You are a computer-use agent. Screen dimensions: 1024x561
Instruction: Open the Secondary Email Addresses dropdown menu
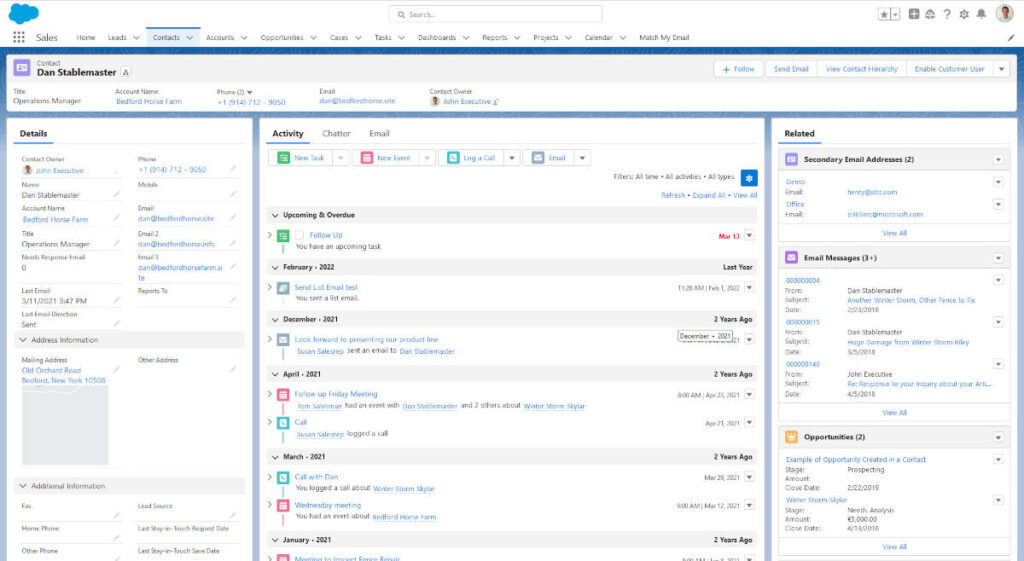[x=997, y=160]
